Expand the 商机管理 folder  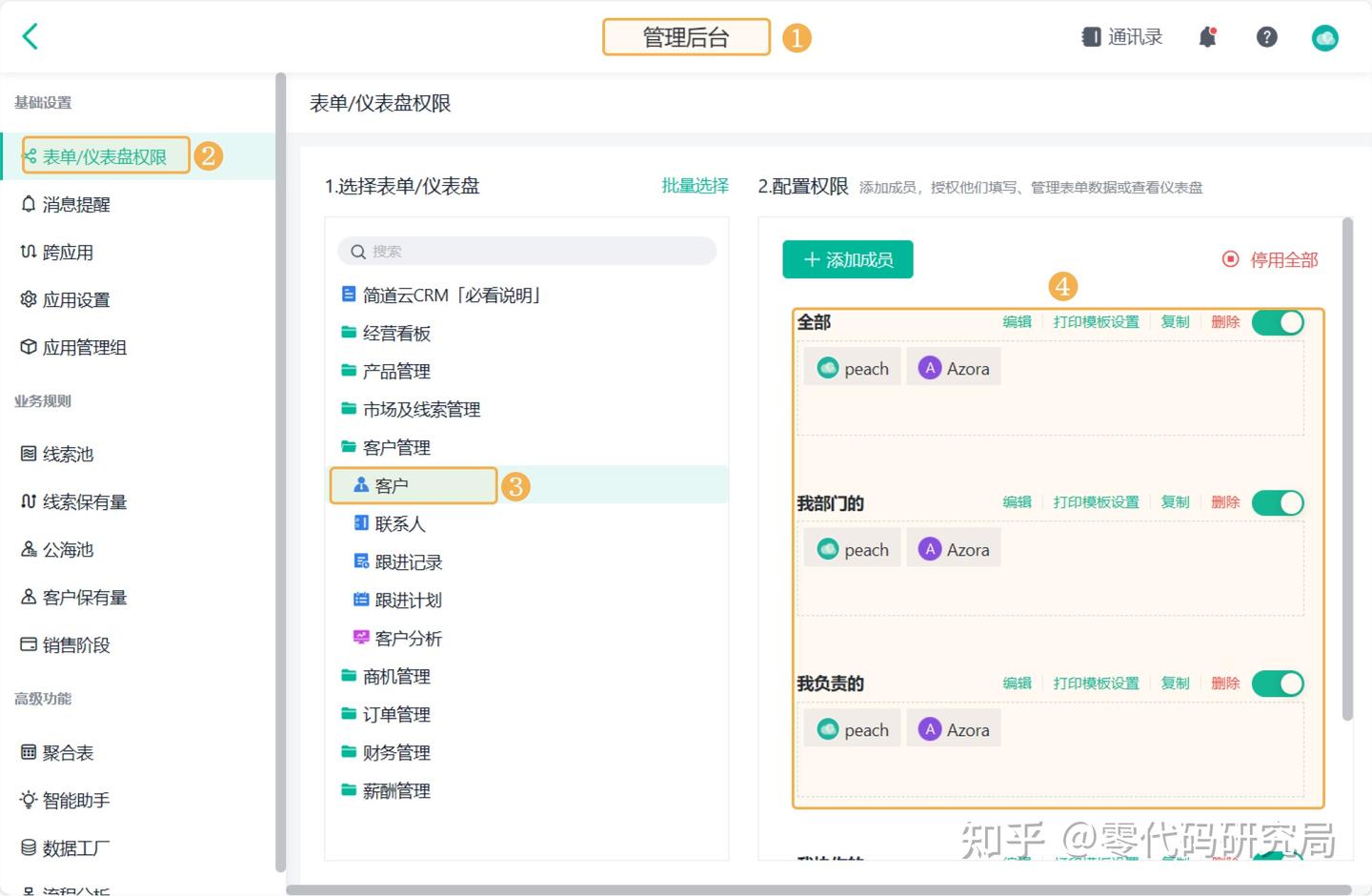(x=396, y=677)
